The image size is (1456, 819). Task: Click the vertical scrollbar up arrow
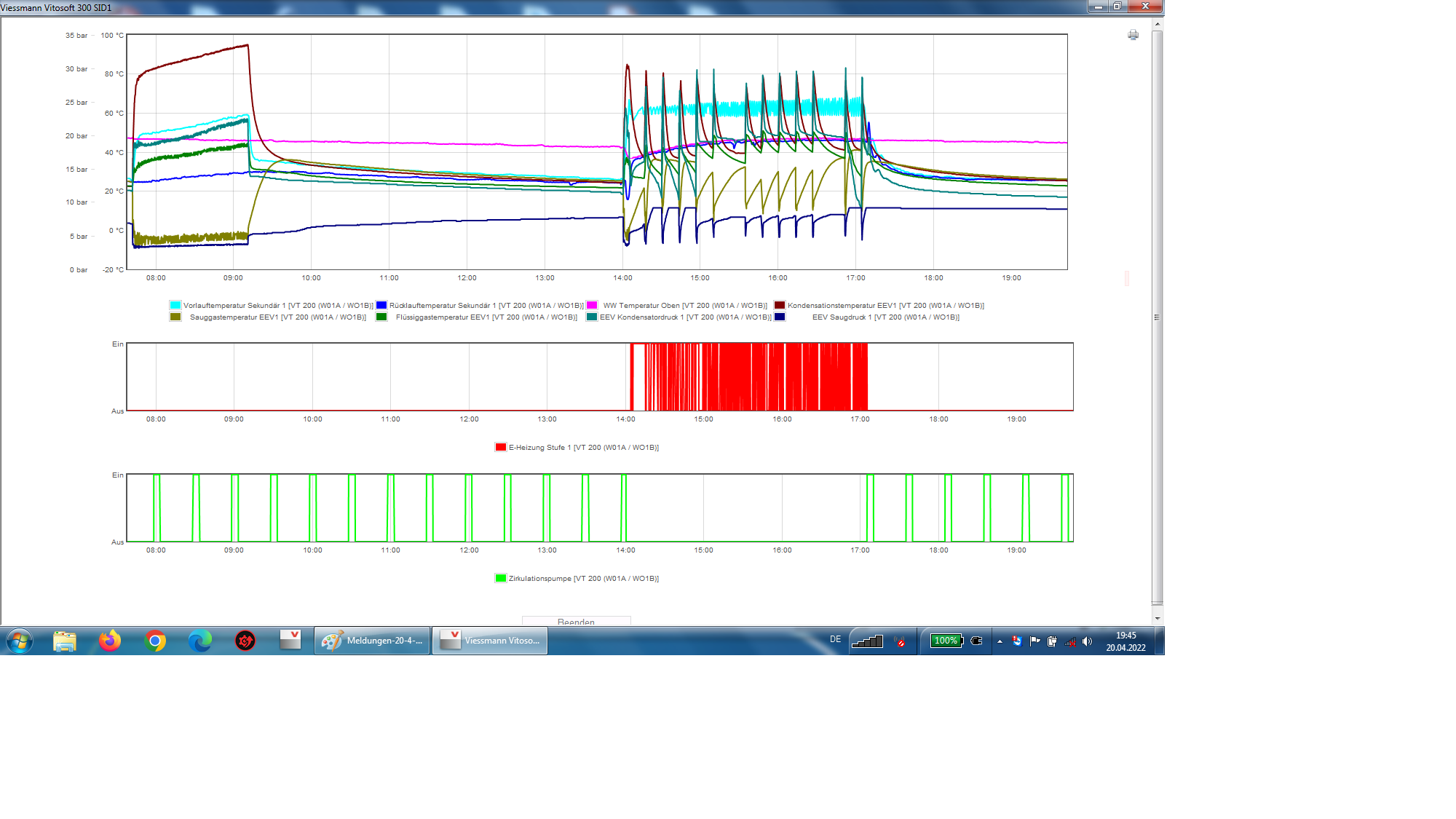click(1157, 24)
